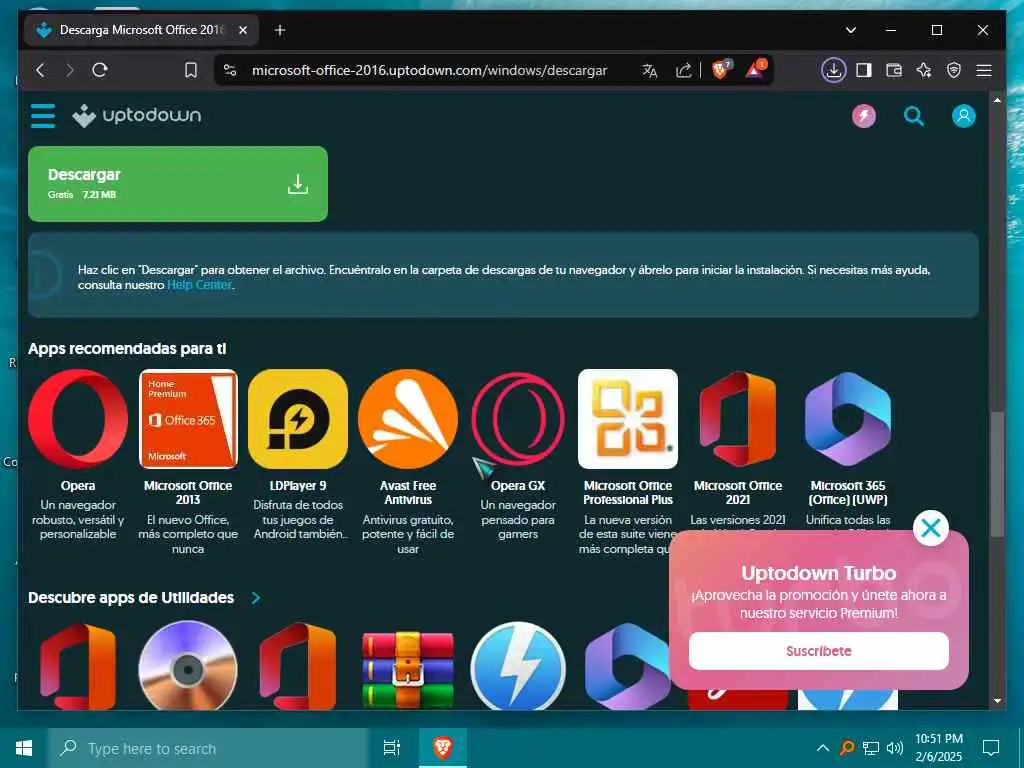Screen dimensions: 1024x768
Task: Open the tab search dropdown arrow
Action: click(x=850, y=30)
